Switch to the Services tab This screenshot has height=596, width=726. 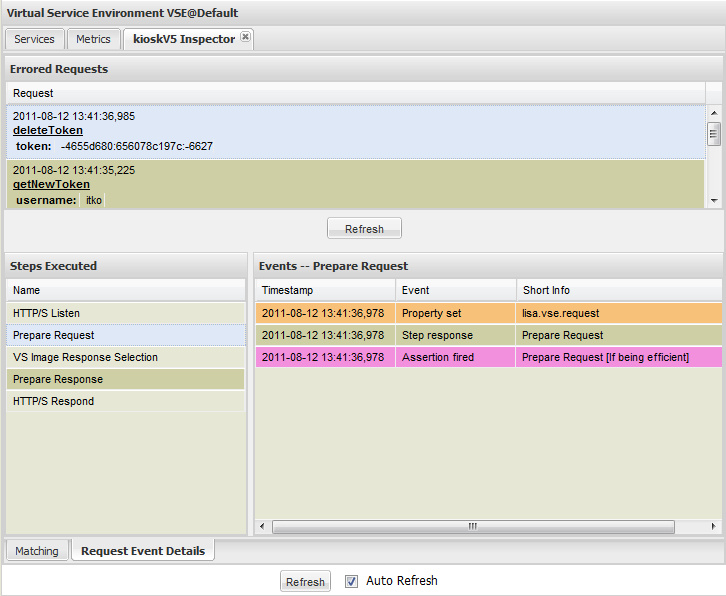point(35,39)
